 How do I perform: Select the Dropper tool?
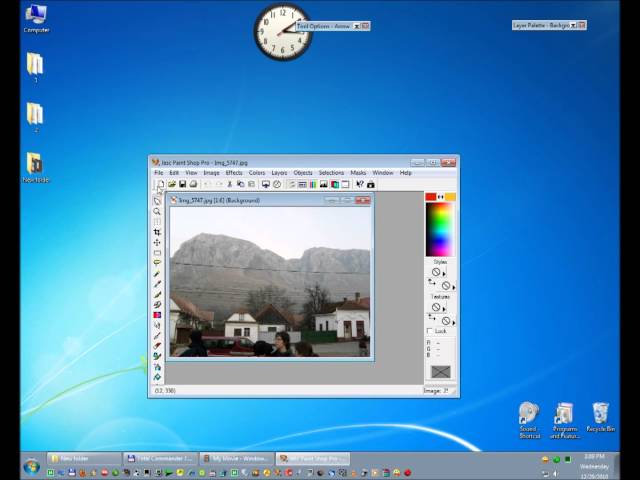157,284
